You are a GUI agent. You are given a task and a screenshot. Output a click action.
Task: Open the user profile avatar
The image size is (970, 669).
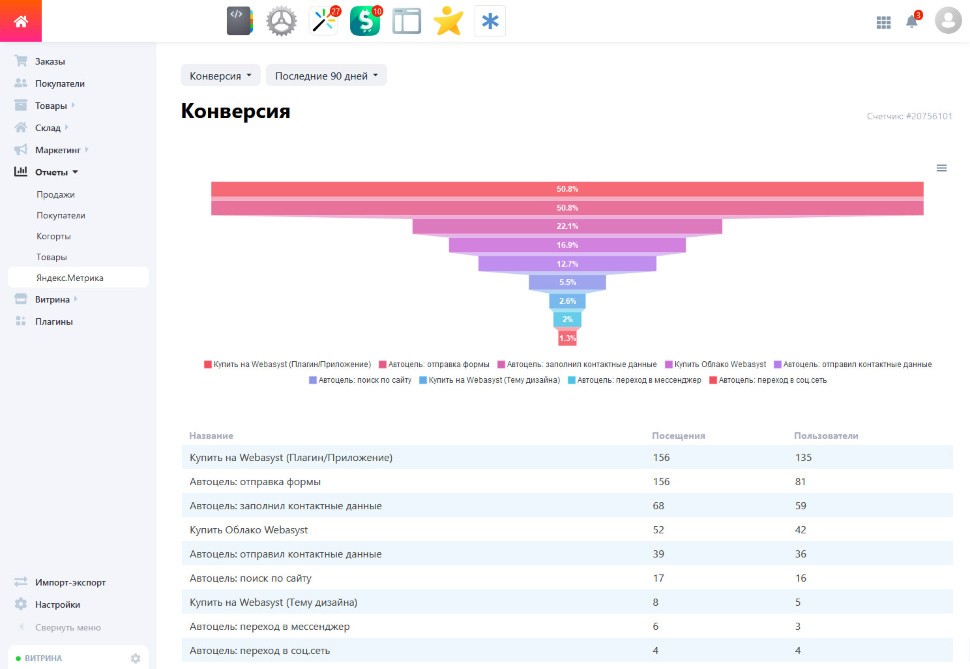948,20
